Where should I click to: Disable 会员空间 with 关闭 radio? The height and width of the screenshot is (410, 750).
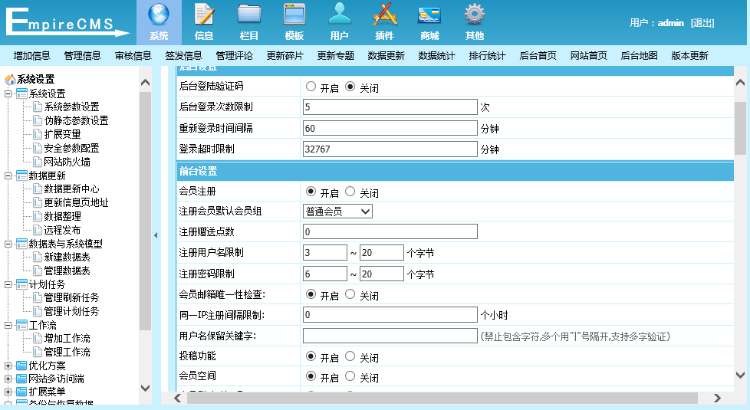(350, 377)
